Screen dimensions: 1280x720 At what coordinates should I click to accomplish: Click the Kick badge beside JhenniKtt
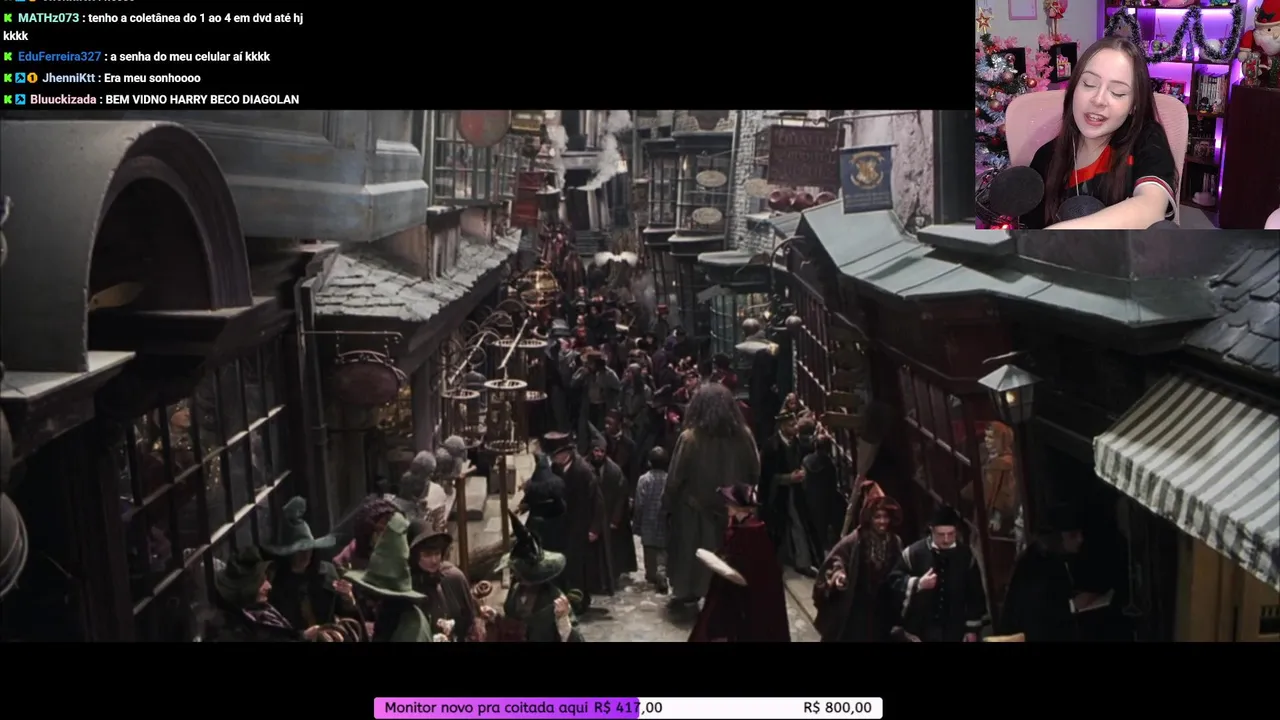pos(8,78)
